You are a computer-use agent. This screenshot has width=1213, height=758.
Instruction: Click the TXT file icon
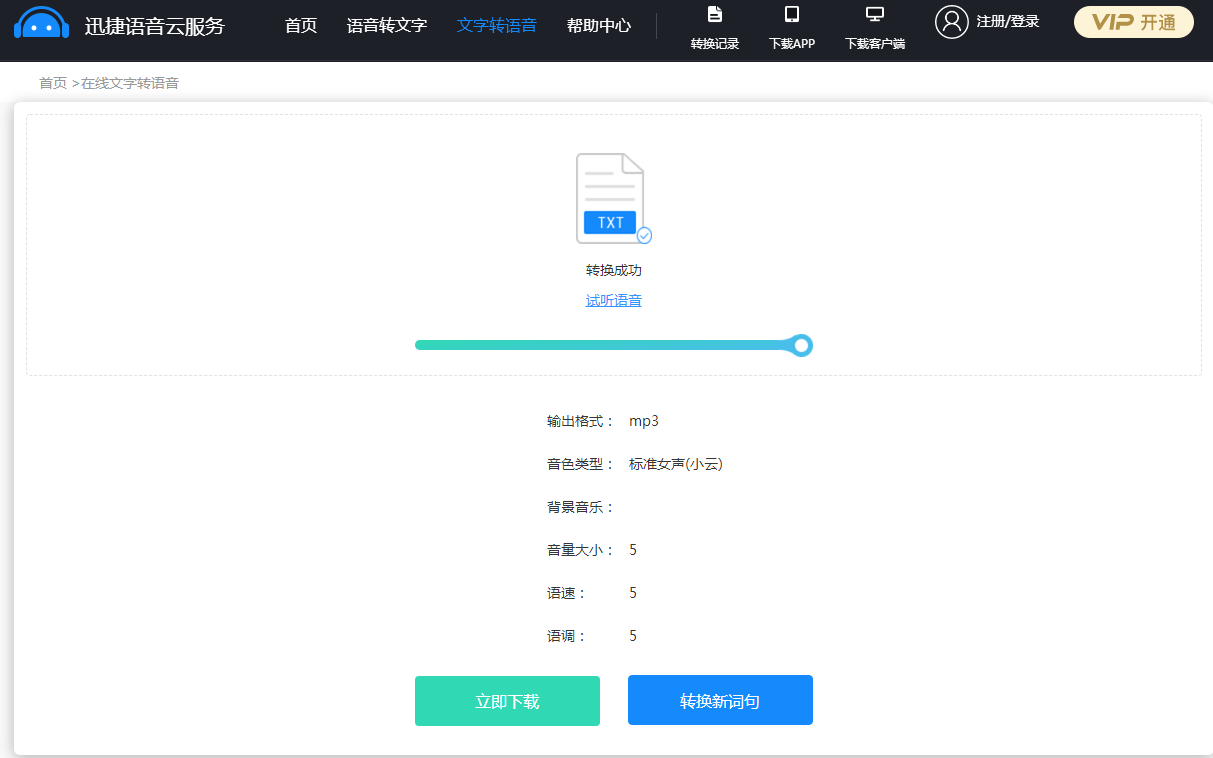613,199
